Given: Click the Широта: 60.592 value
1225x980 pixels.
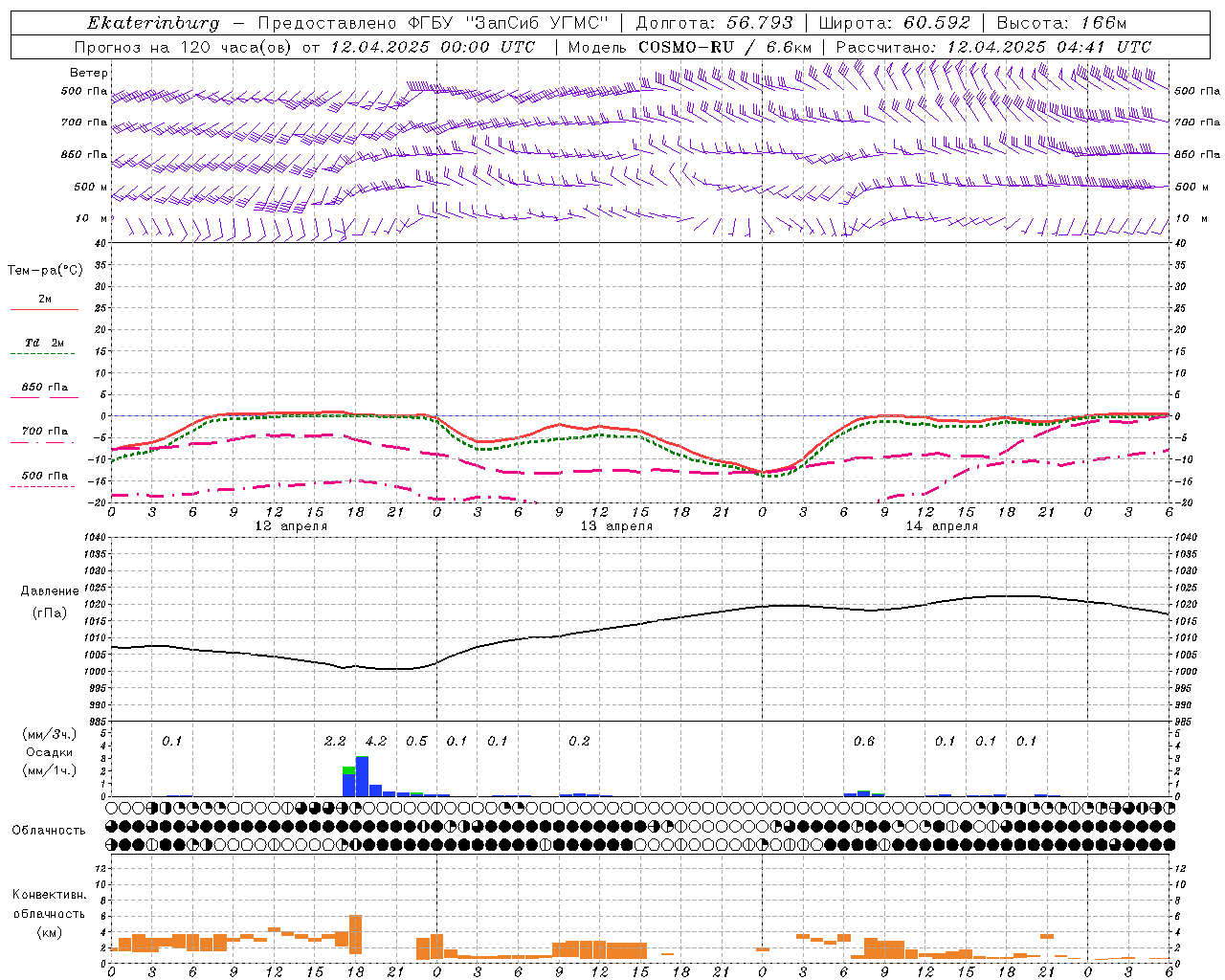Looking at the screenshot, I should tap(894, 23).
